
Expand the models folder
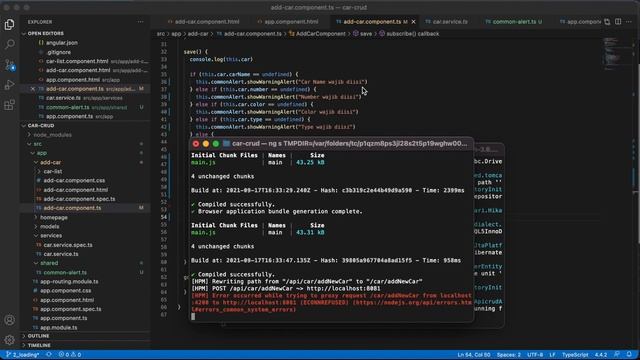click(x=49, y=227)
